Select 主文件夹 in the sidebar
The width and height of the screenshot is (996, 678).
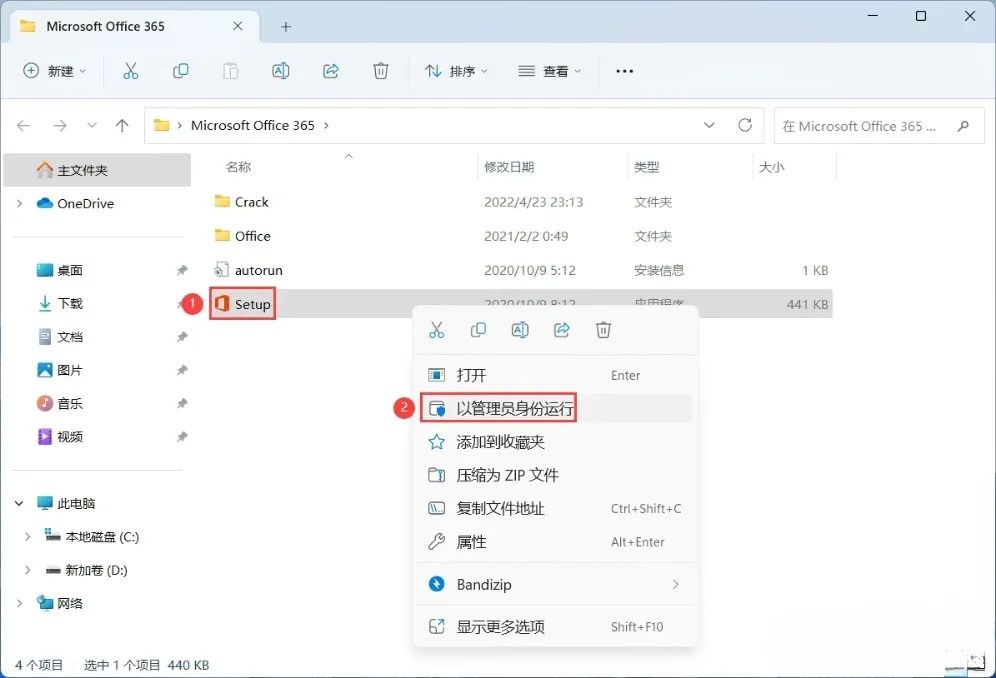[97, 170]
